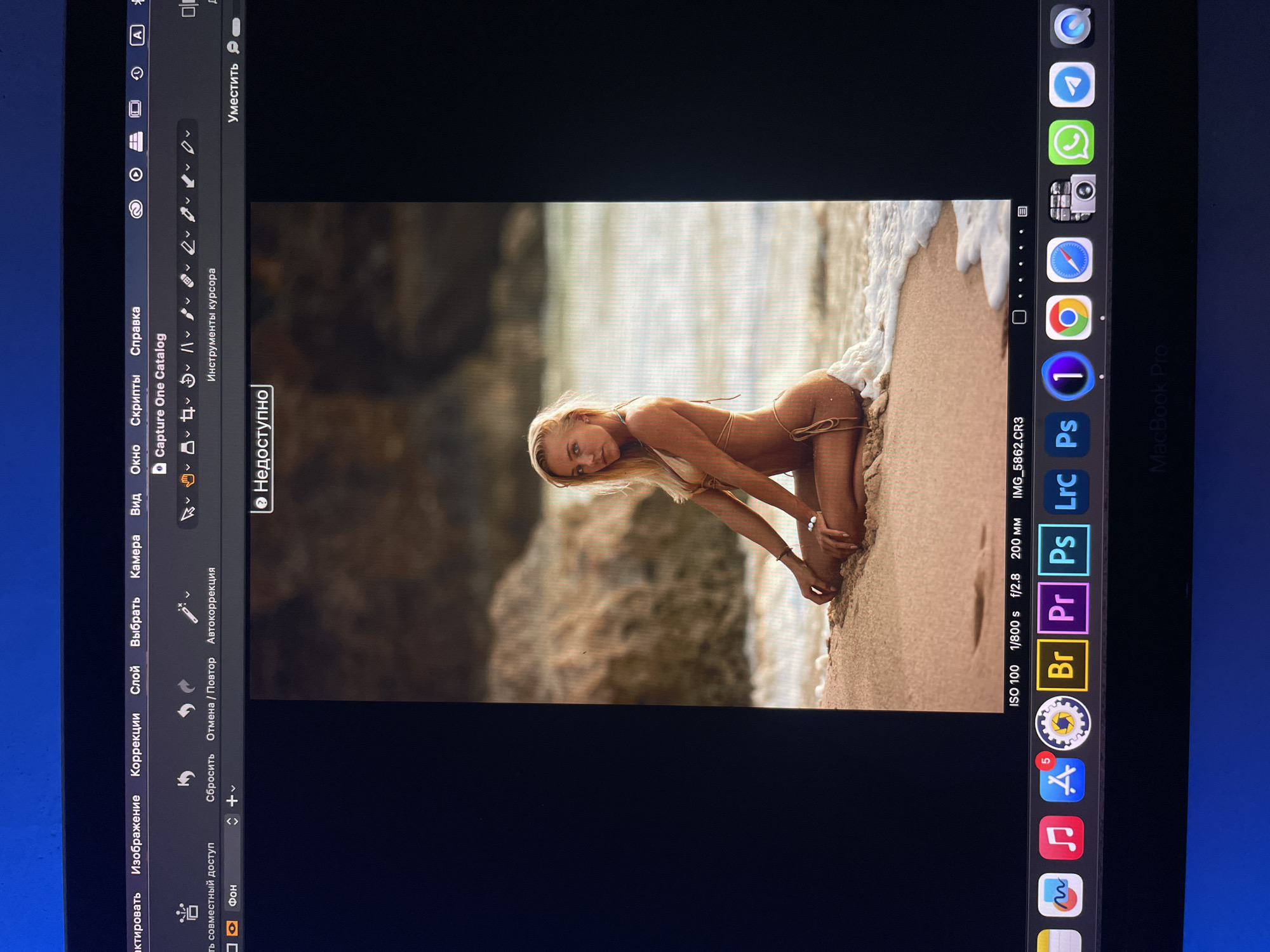
Task: Select the Keystone correction tool
Action: click(187, 347)
